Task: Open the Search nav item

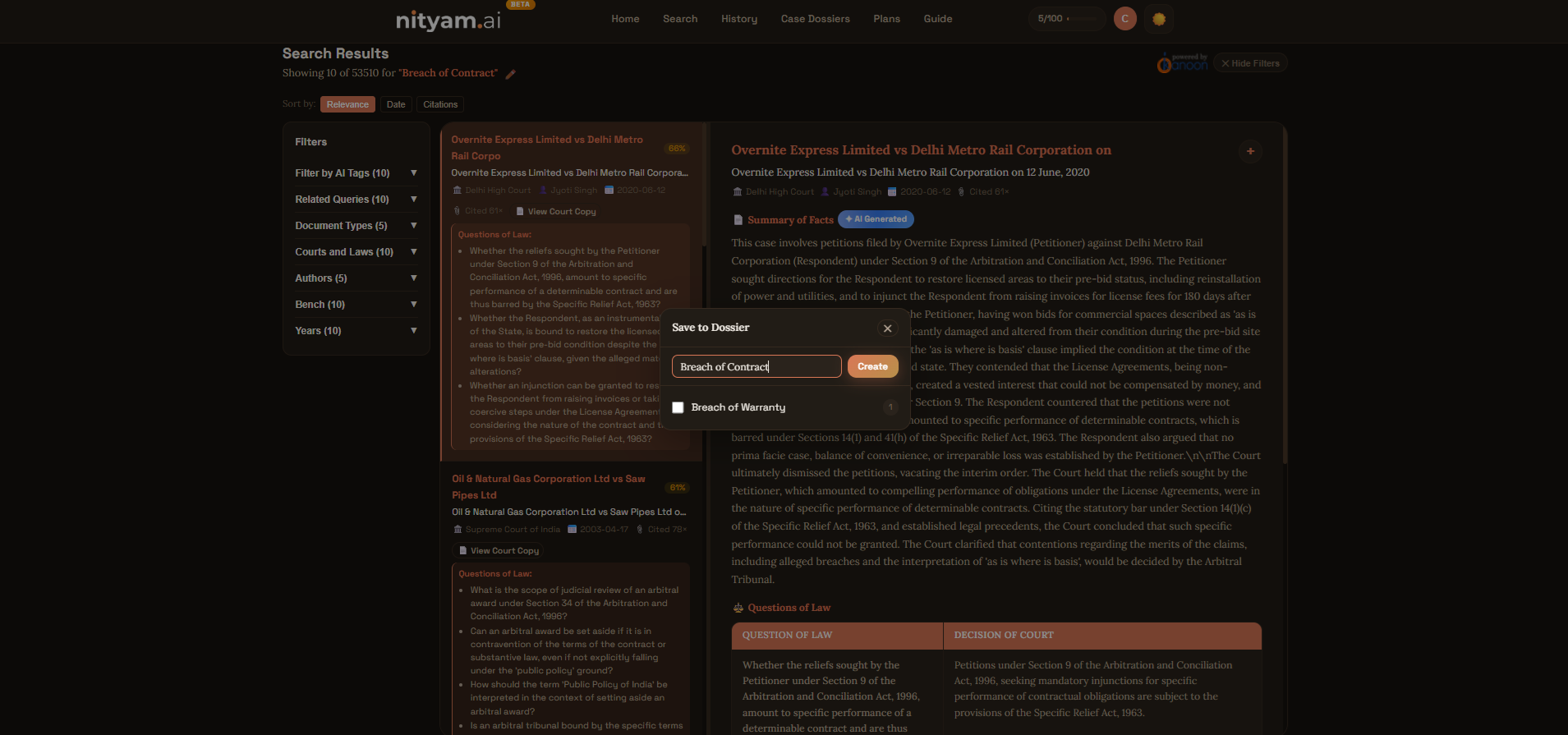Action: pos(680,19)
